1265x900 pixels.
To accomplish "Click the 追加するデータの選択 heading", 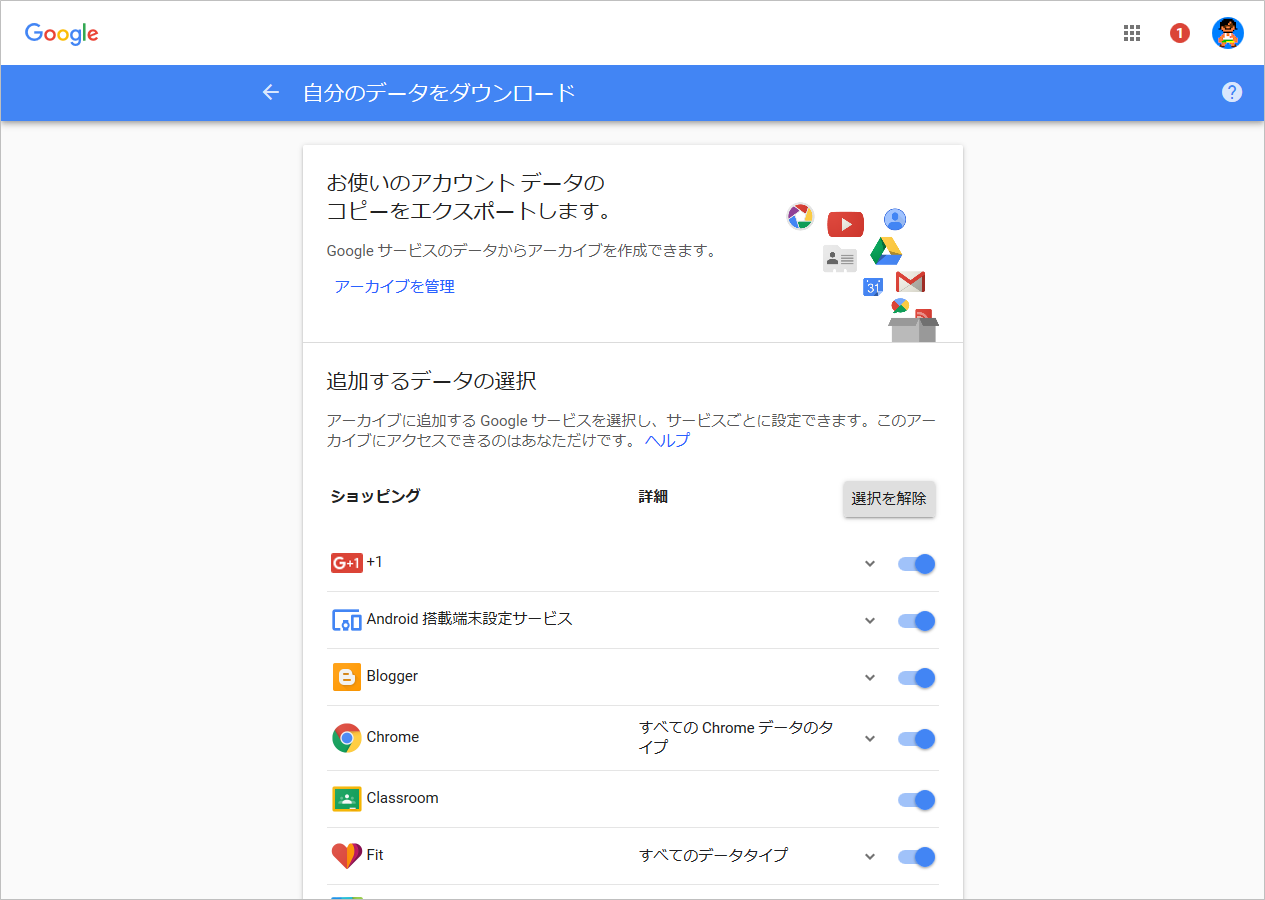I will 431,381.
